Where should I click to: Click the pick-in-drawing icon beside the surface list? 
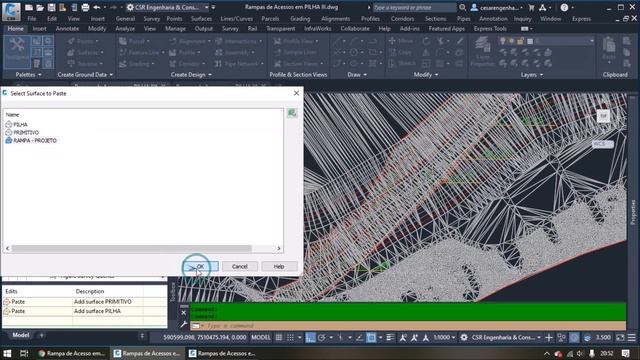pyautogui.click(x=292, y=113)
